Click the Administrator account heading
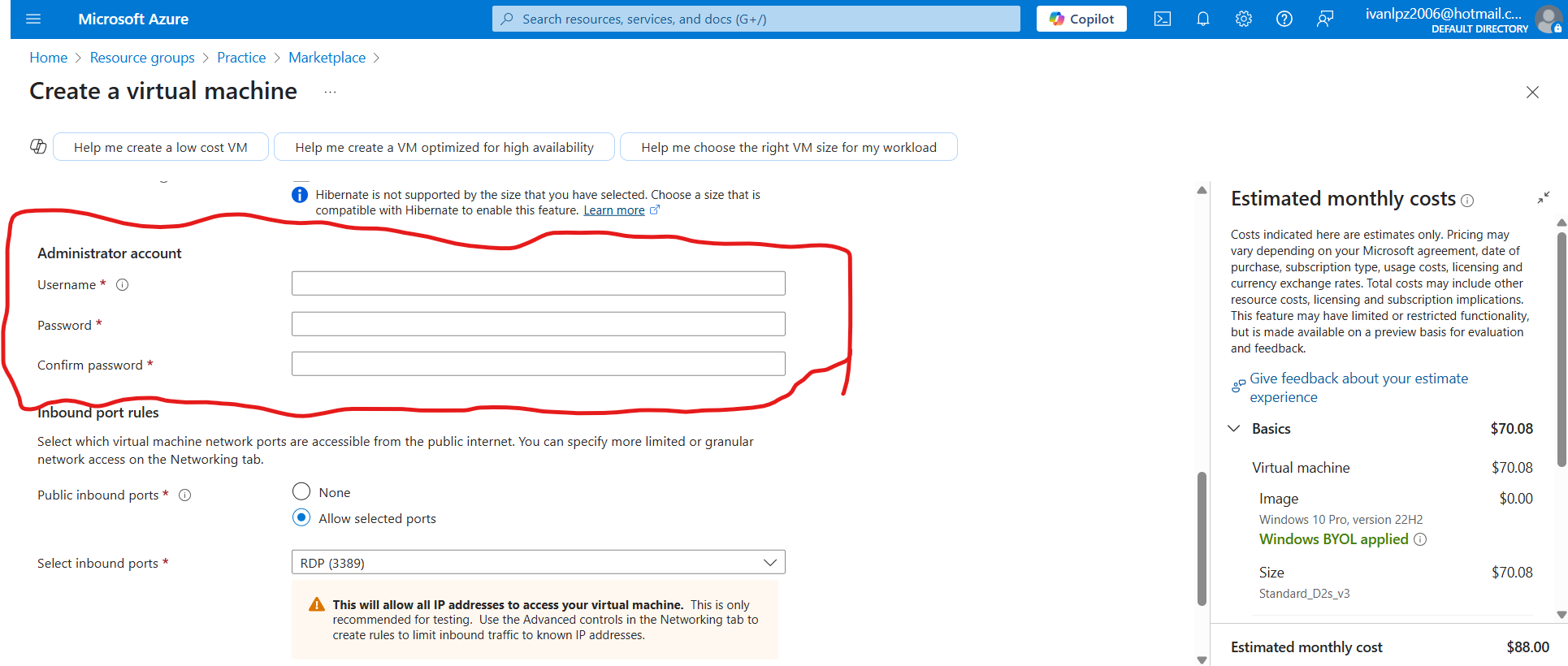The width and height of the screenshot is (1568, 666). click(110, 253)
